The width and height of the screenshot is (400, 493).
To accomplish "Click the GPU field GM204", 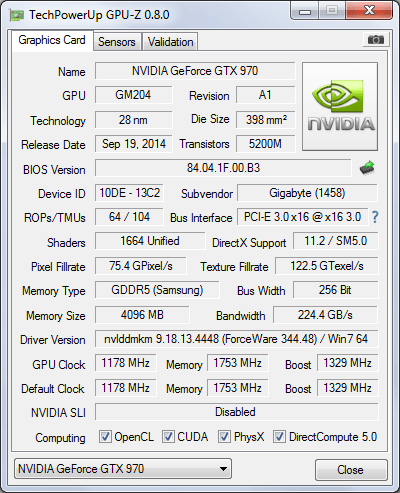I will [133, 95].
